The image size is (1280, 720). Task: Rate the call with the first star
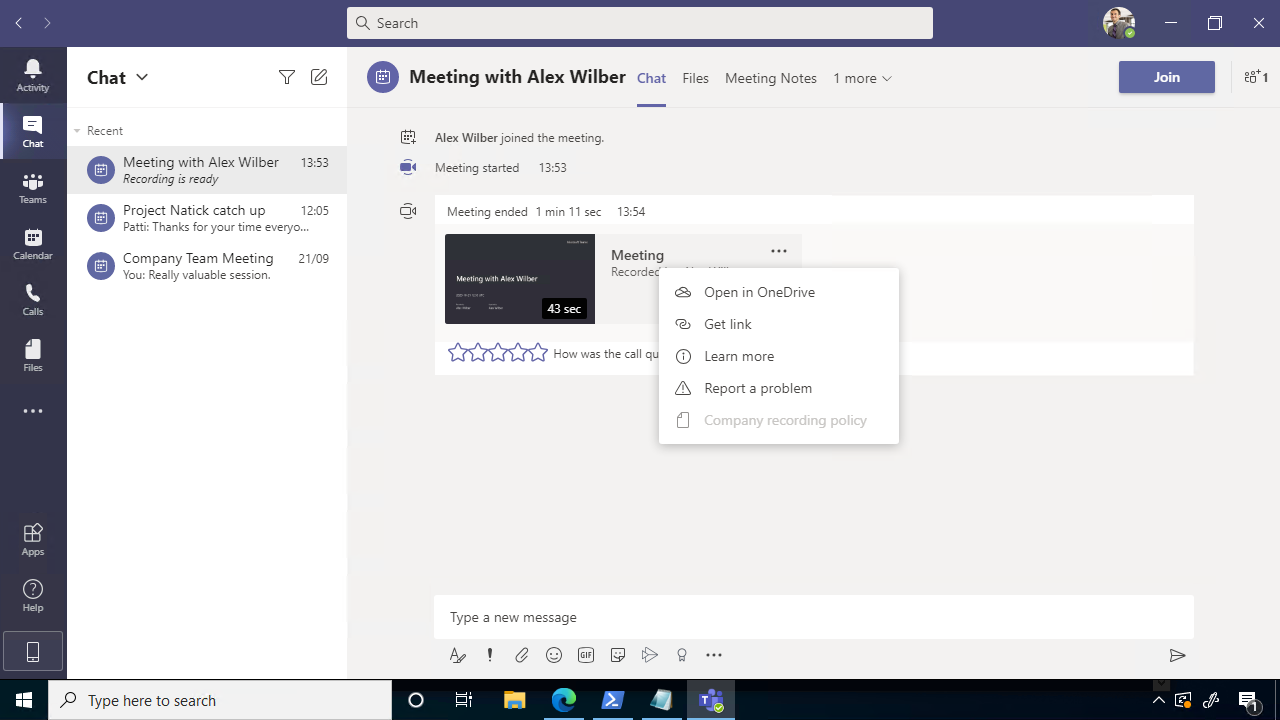tap(458, 352)
